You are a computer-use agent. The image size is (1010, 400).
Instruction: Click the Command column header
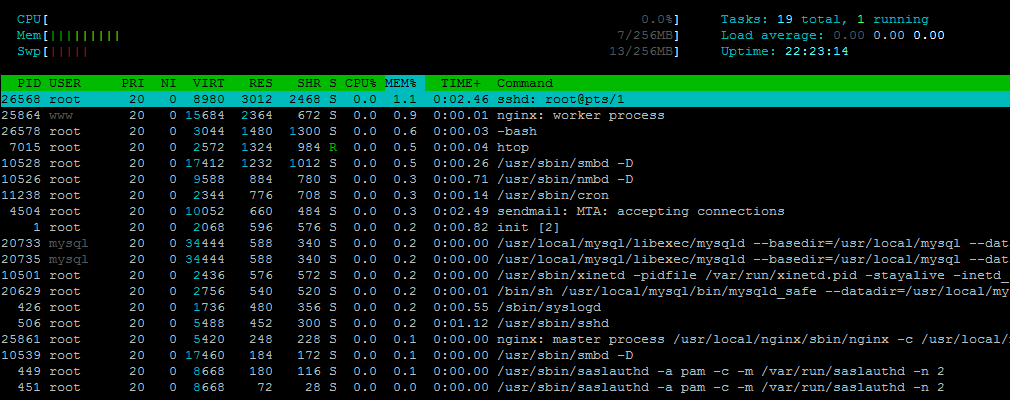tap(524, 83)
